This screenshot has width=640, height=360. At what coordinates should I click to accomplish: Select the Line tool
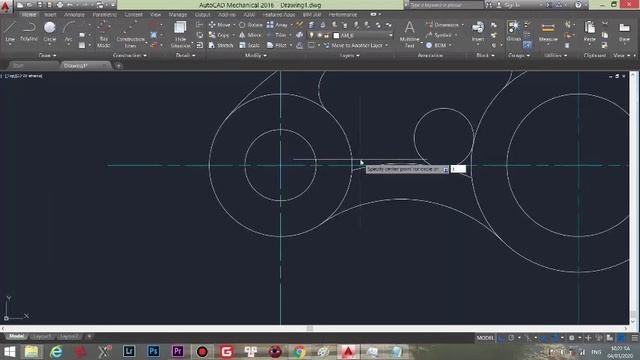pos(10,32)
